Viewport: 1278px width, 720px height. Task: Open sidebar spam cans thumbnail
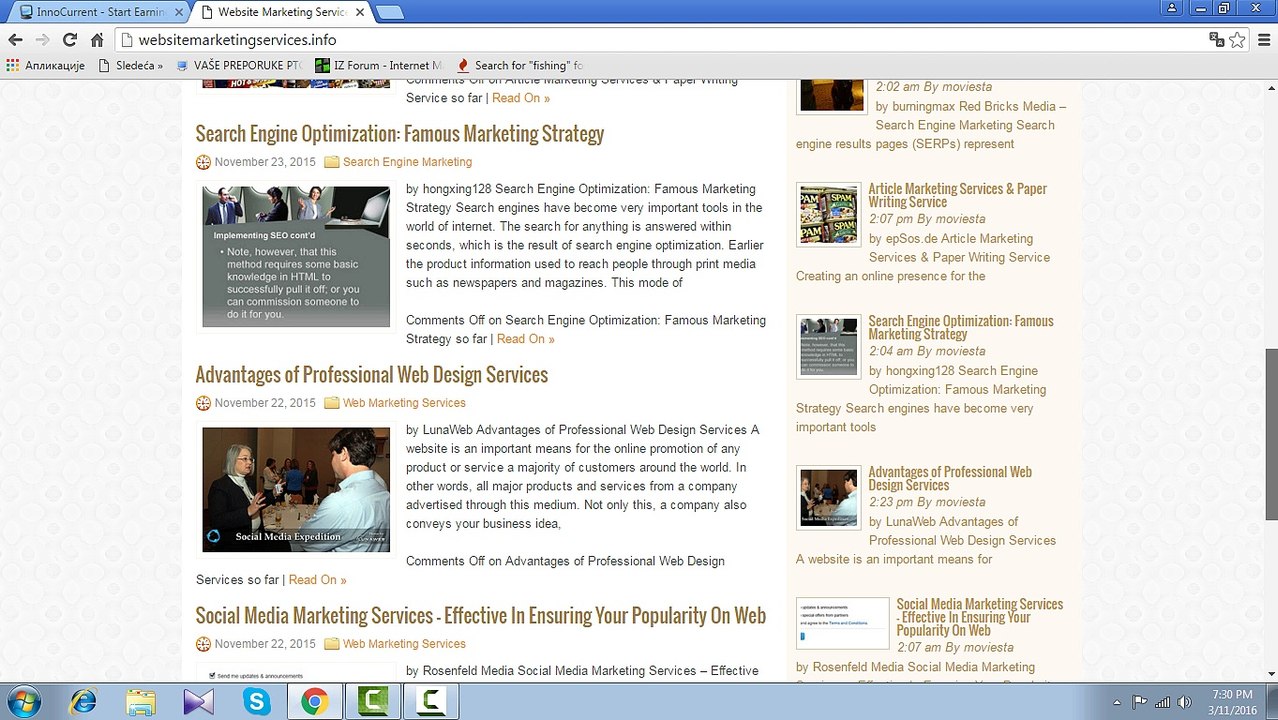829,214
